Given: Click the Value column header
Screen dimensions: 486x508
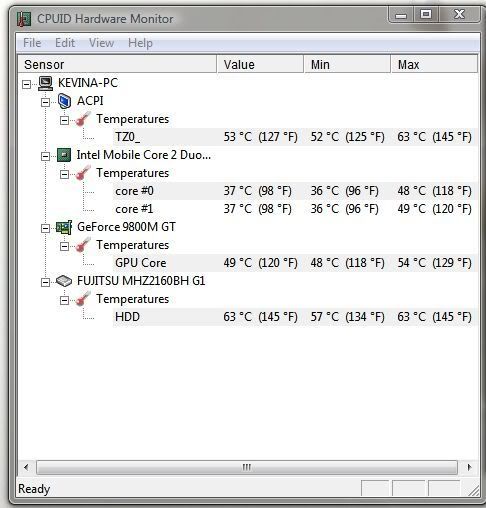Looking at the screenshot, I should click(260, 64).
